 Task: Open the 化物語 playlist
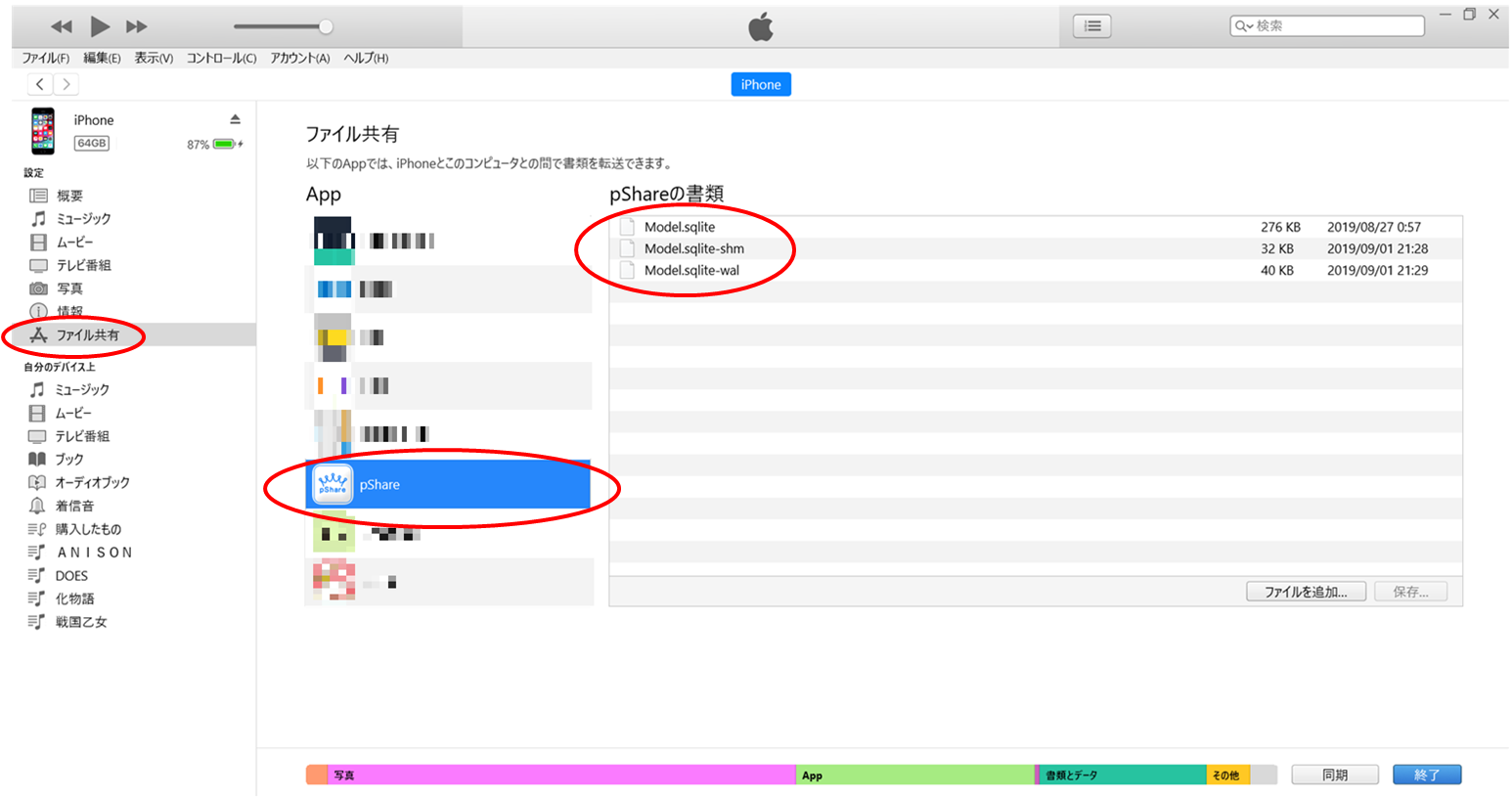coord(74,598)
